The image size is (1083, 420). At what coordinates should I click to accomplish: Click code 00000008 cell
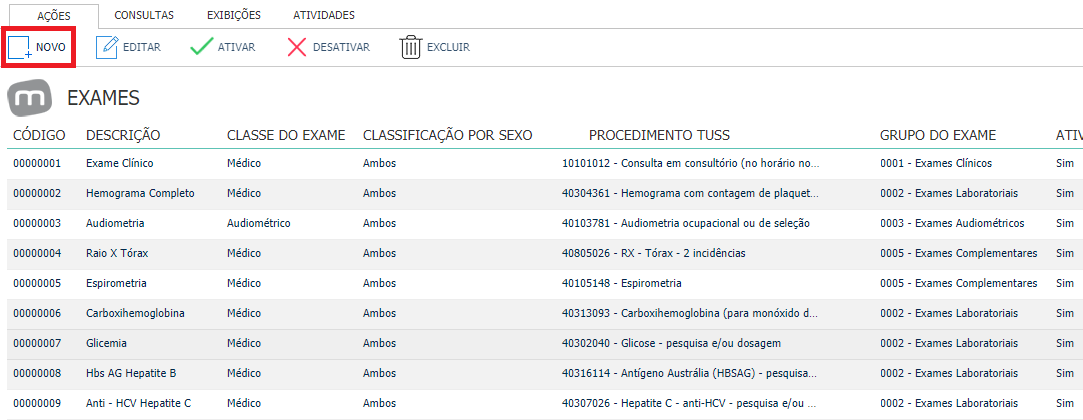coord(37,373)
